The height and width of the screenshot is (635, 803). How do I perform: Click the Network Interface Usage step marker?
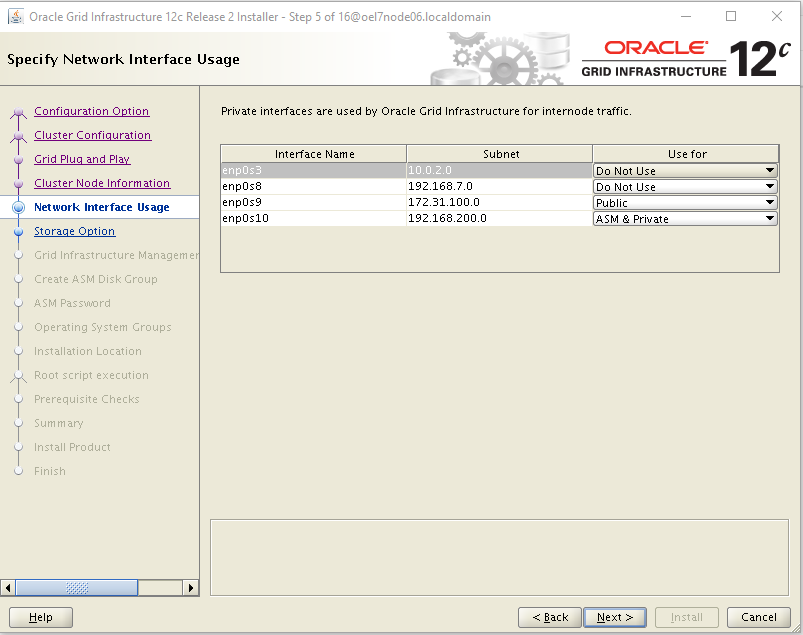click(x=18, y=208)
